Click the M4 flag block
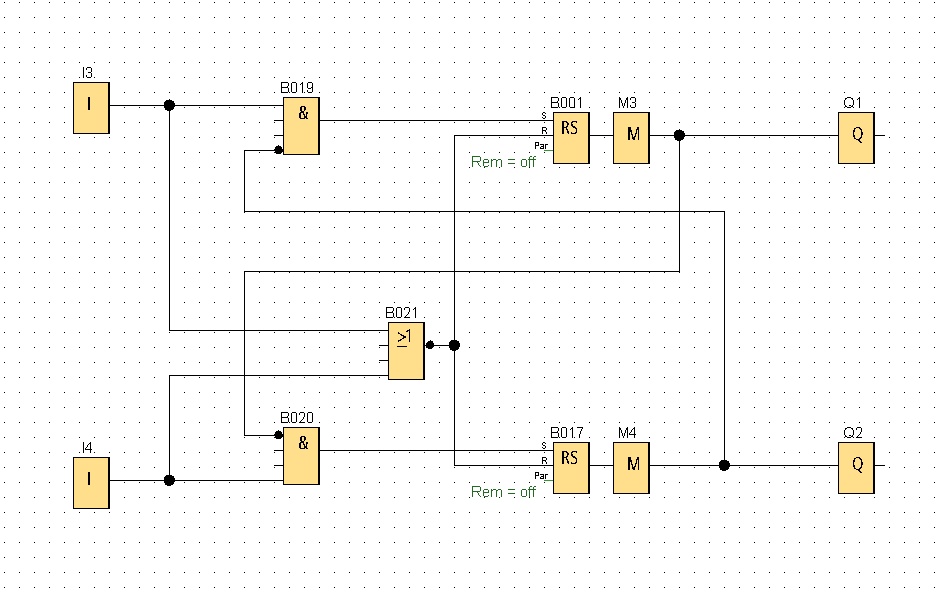The width and height of the screenshot is (941, 602). coord(630,466)
